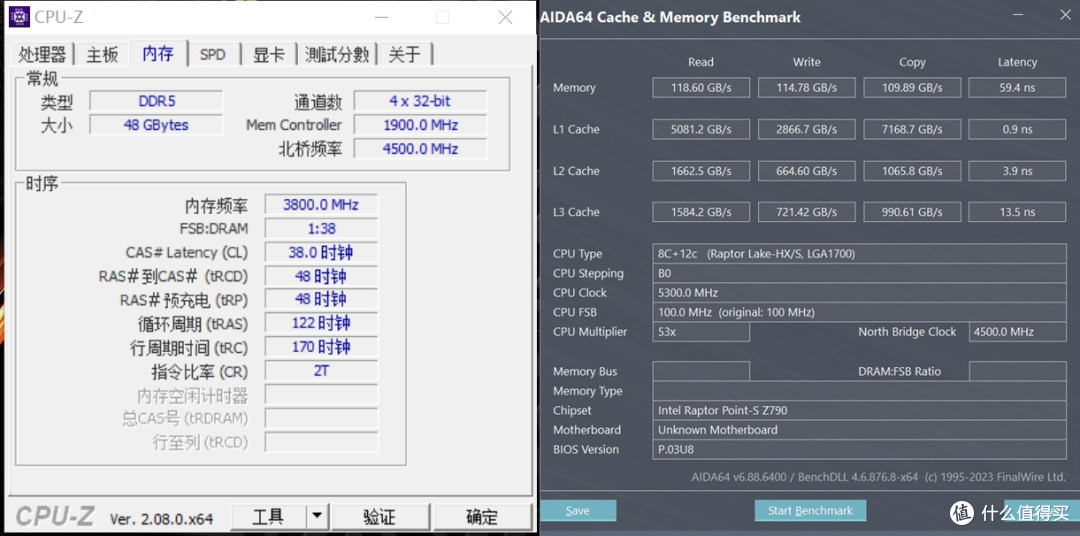Click the empty Memory Type field in AIDA64
The height and width of the screenshot is (536, 1080).
tap(860, 391)
